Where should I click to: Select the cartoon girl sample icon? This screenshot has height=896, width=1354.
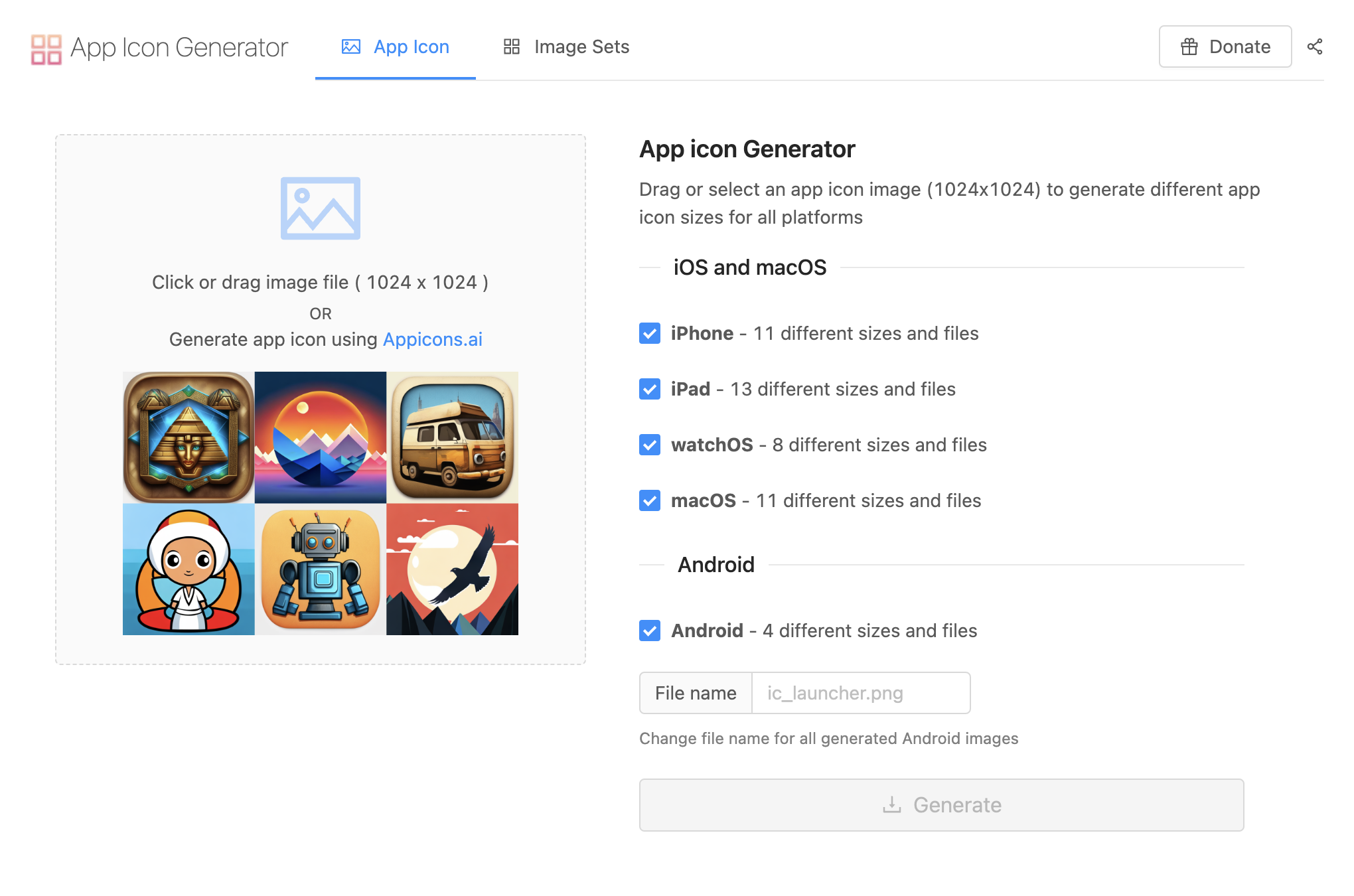pyautogui.click(x=188, y=569)
